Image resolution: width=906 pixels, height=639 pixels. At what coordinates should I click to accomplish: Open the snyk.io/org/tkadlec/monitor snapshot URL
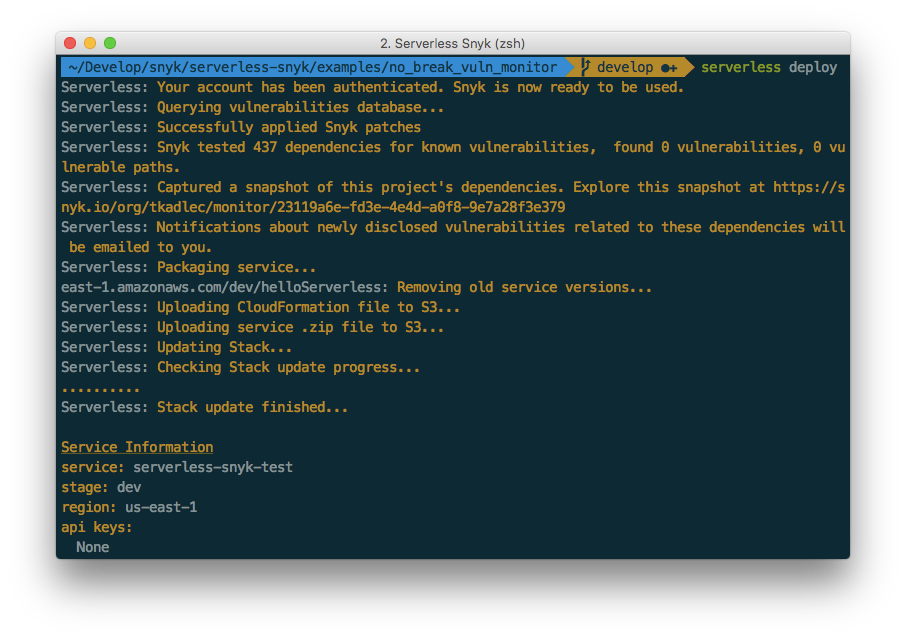pos(313,207)
